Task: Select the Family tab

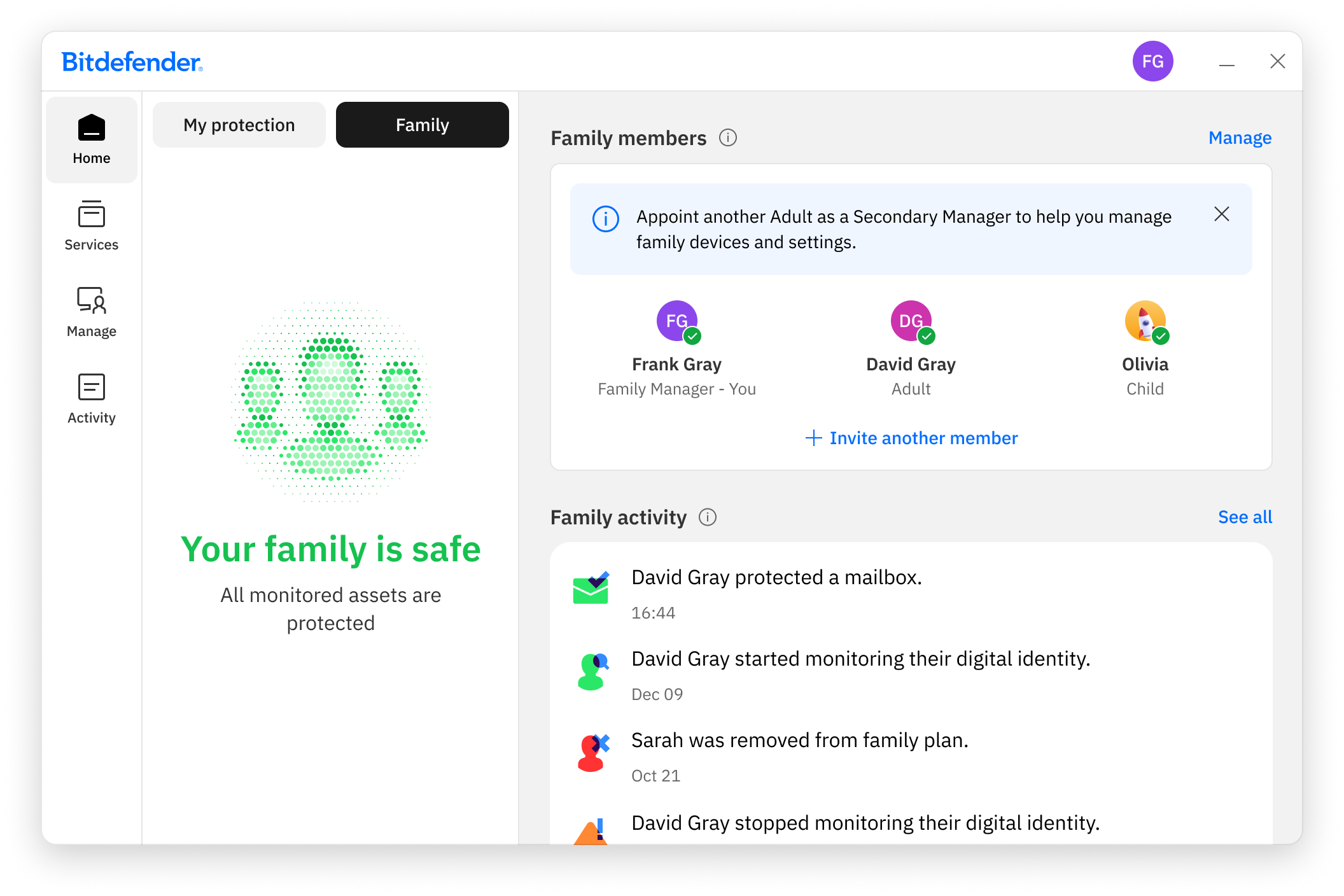Action: click(423, 125)
